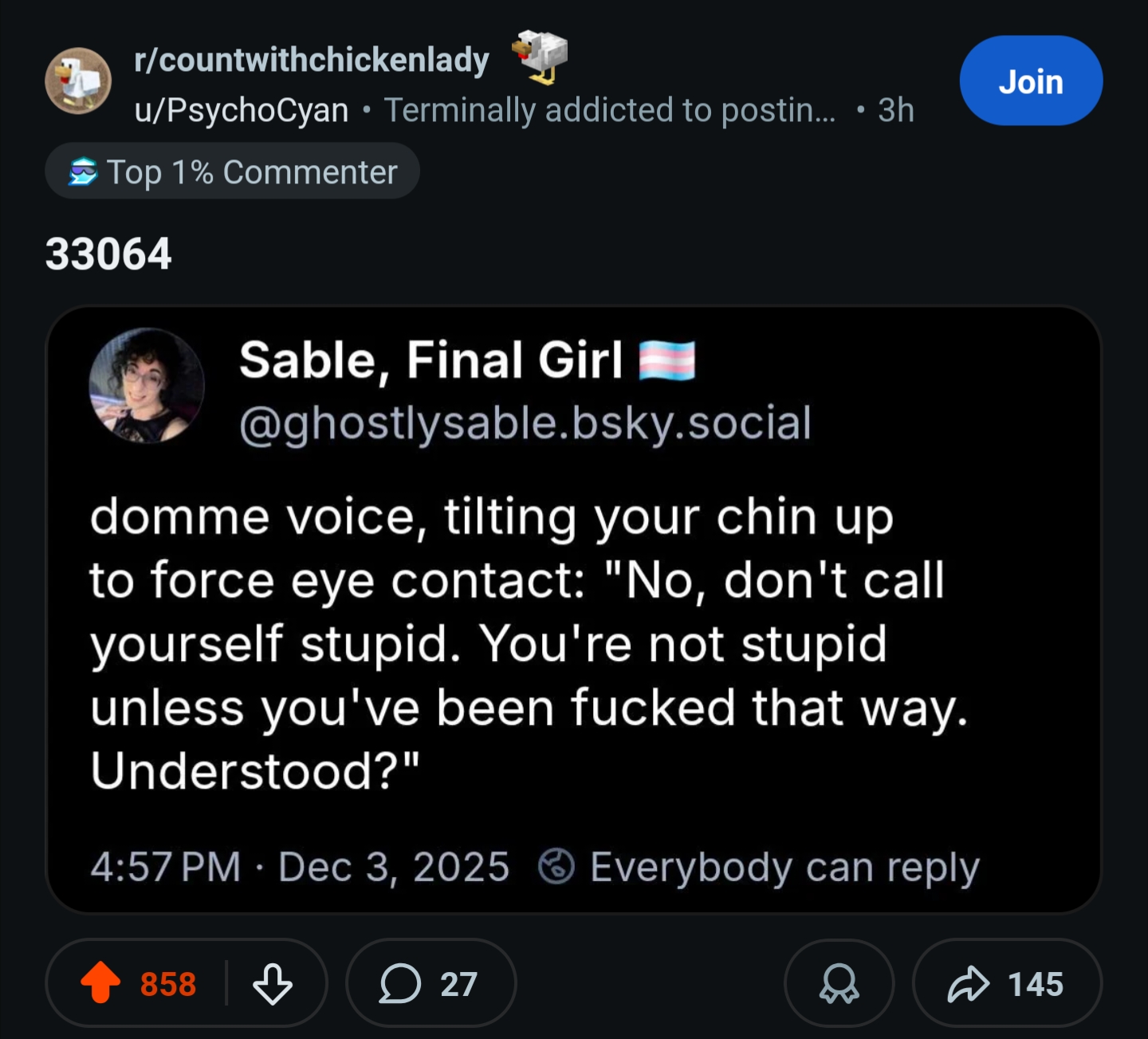Image resolution: width=1148 pixels, height=1039 pixels.
Task: Open the embedded post image text
Action: [526, 643]
